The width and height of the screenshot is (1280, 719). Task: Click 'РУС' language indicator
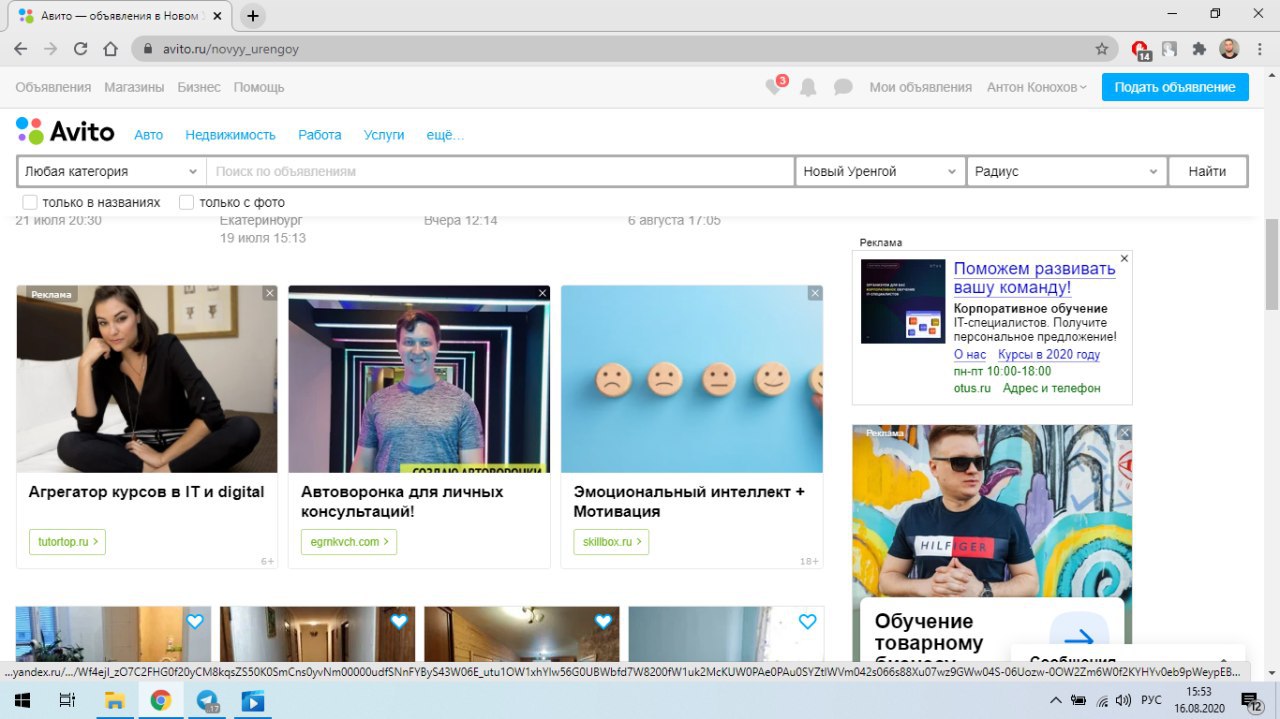(x=1151, y=700)
